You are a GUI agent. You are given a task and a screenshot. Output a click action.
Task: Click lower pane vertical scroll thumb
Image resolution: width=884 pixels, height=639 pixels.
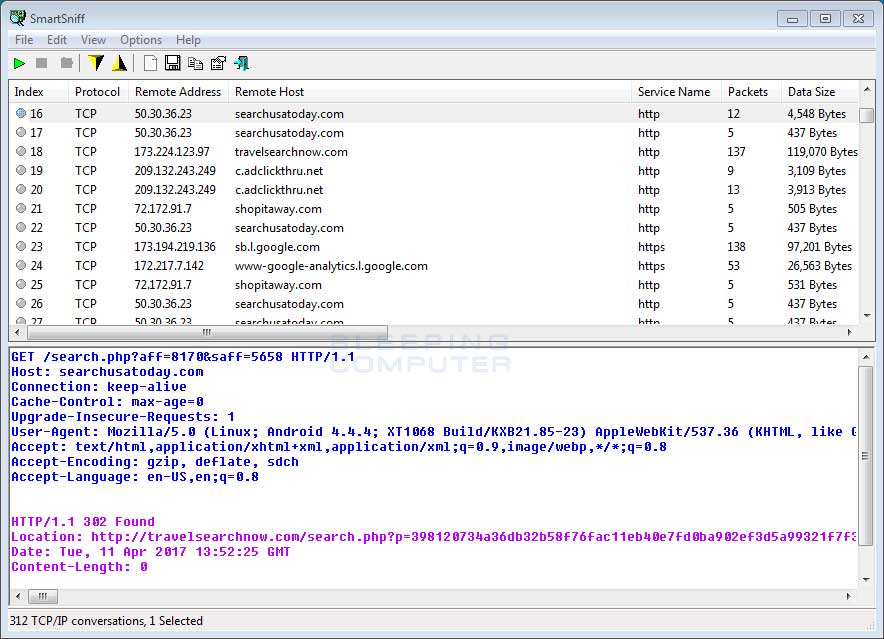point(866,456)
